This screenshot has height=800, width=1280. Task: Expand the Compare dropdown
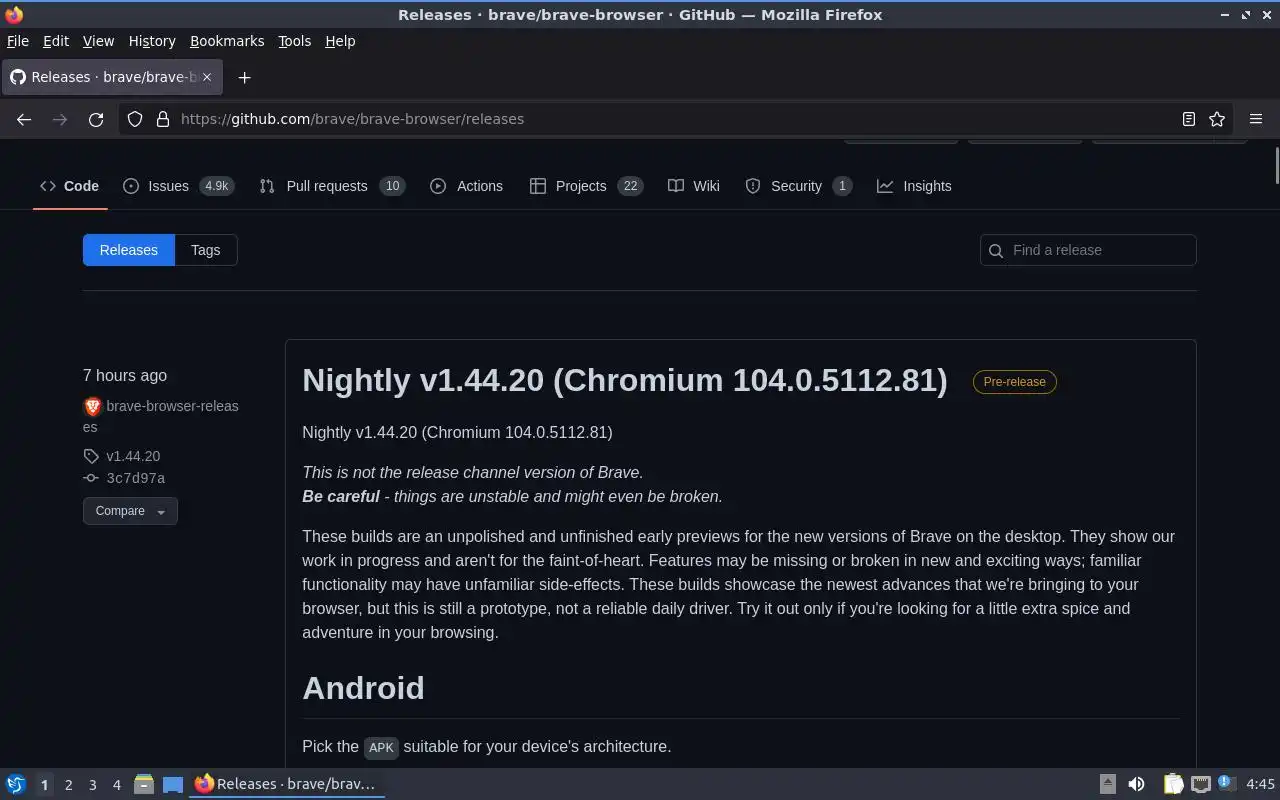130,511
